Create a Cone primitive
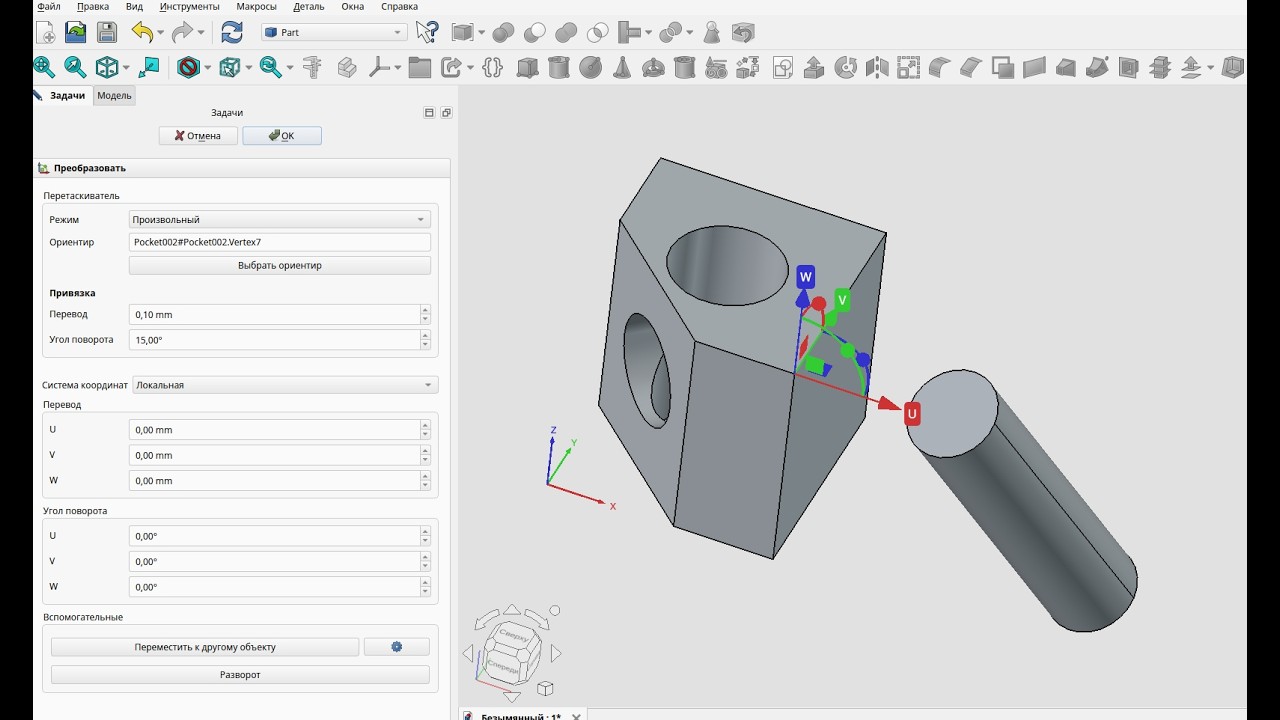 [x=621, y=67]
